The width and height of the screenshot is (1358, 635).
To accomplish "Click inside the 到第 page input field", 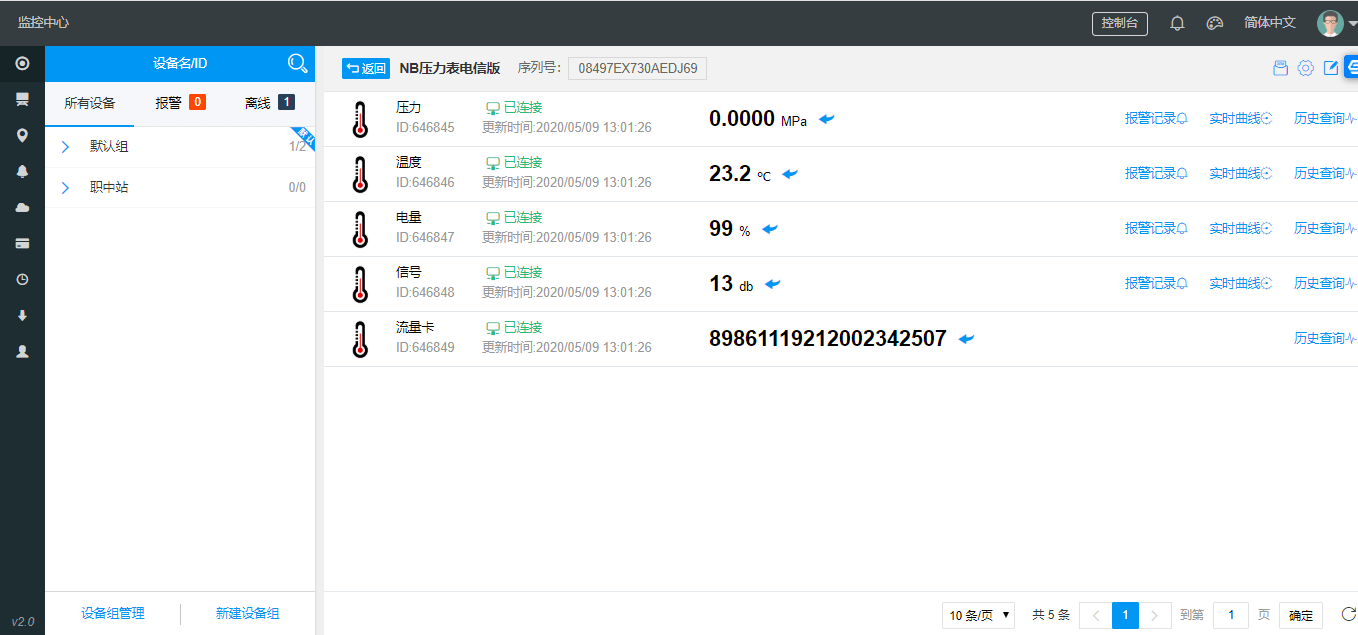I will coord(1231,615).
